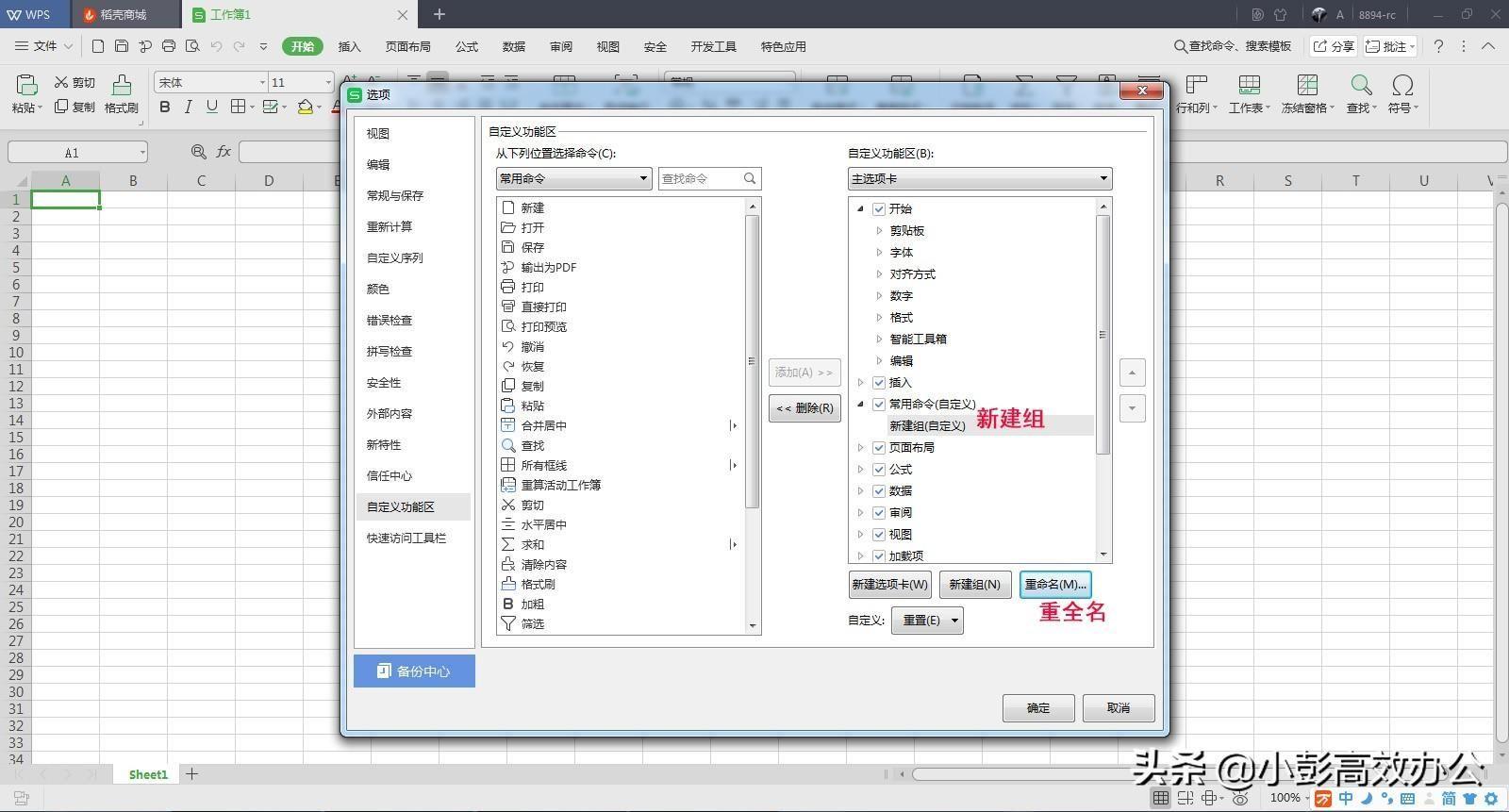Toggle the 数据 checkbox in tree

[x=879, y=491]
